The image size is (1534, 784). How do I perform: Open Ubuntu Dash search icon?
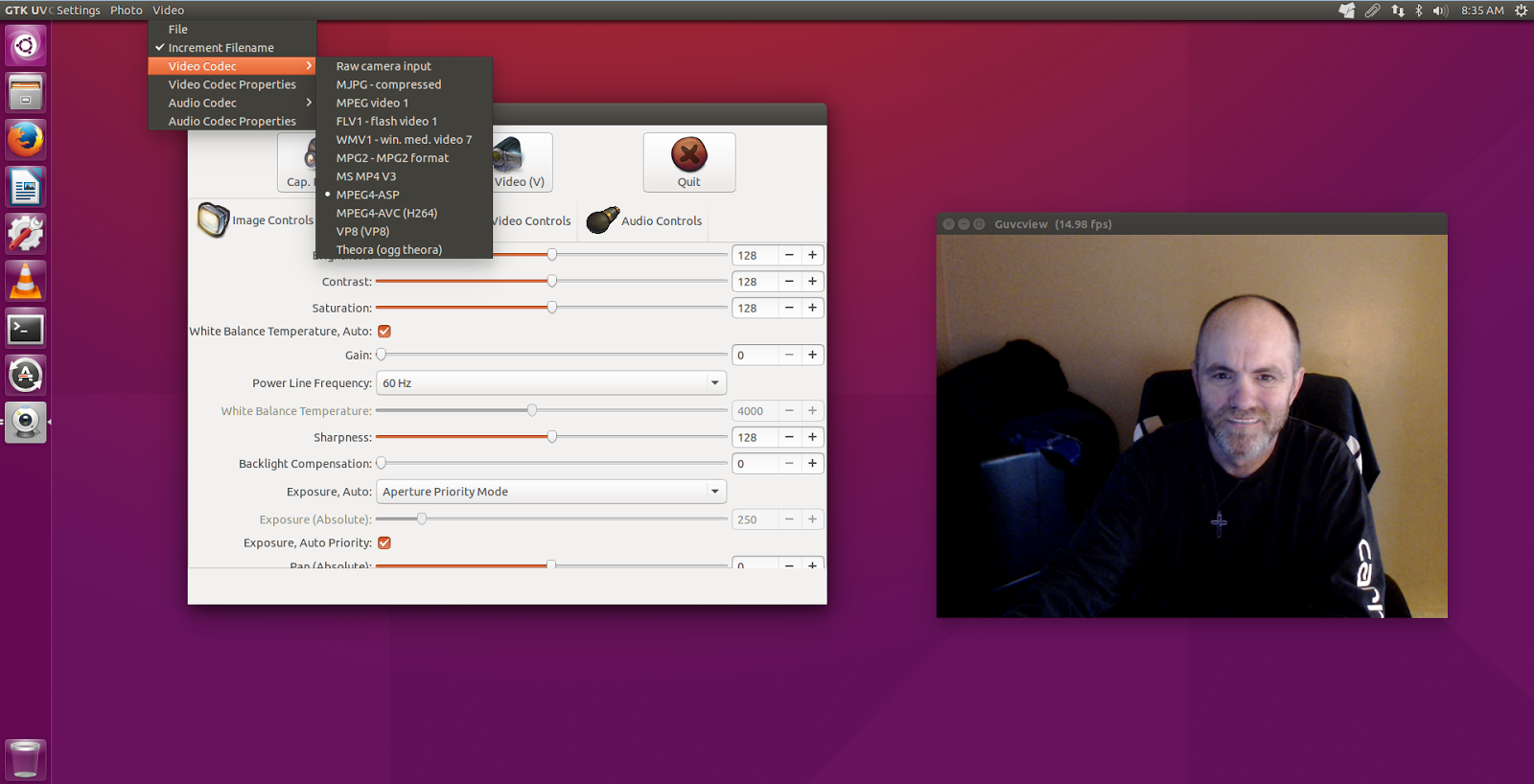[x=26, y=45]
